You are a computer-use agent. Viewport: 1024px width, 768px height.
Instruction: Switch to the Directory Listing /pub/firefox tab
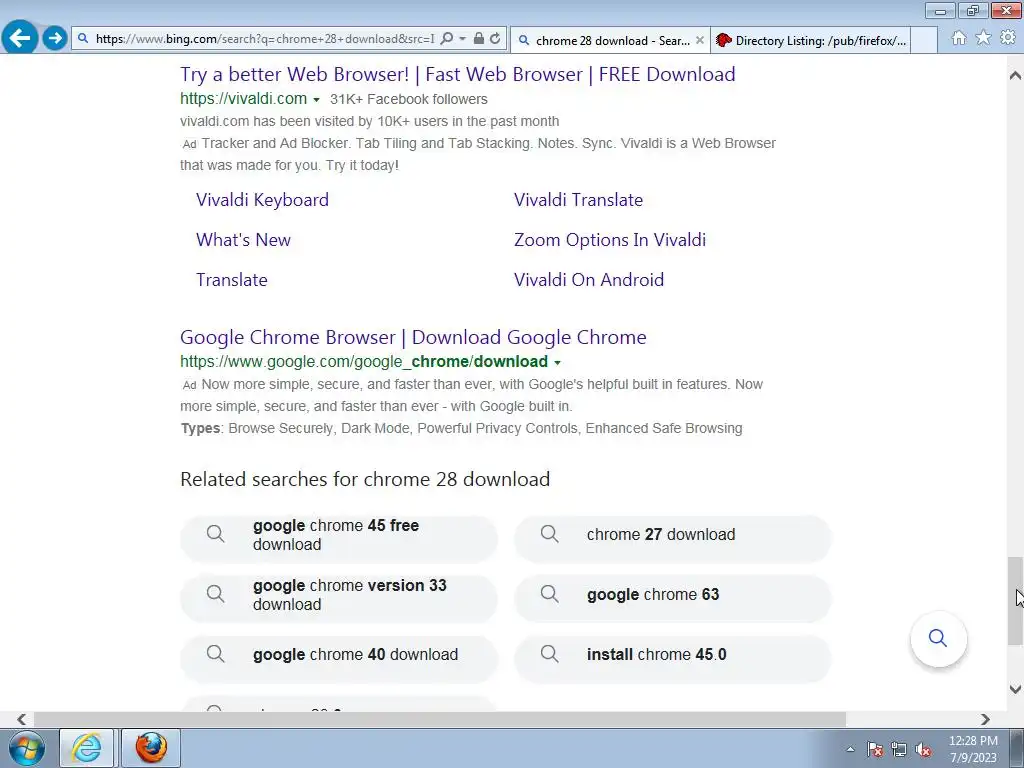pos(810,40)
